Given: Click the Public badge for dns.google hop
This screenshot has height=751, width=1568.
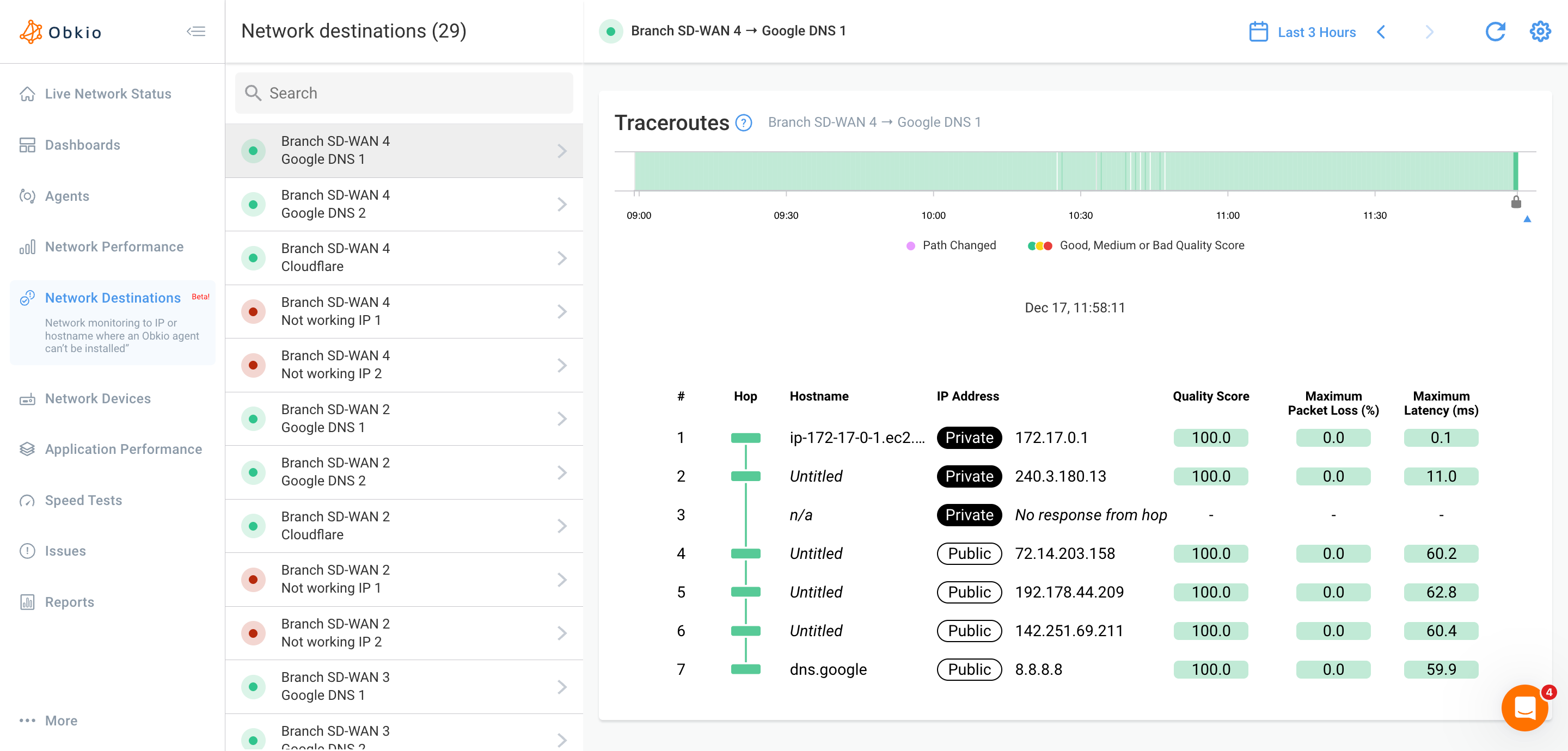Looking at the screenshot, I should point(969,669).
